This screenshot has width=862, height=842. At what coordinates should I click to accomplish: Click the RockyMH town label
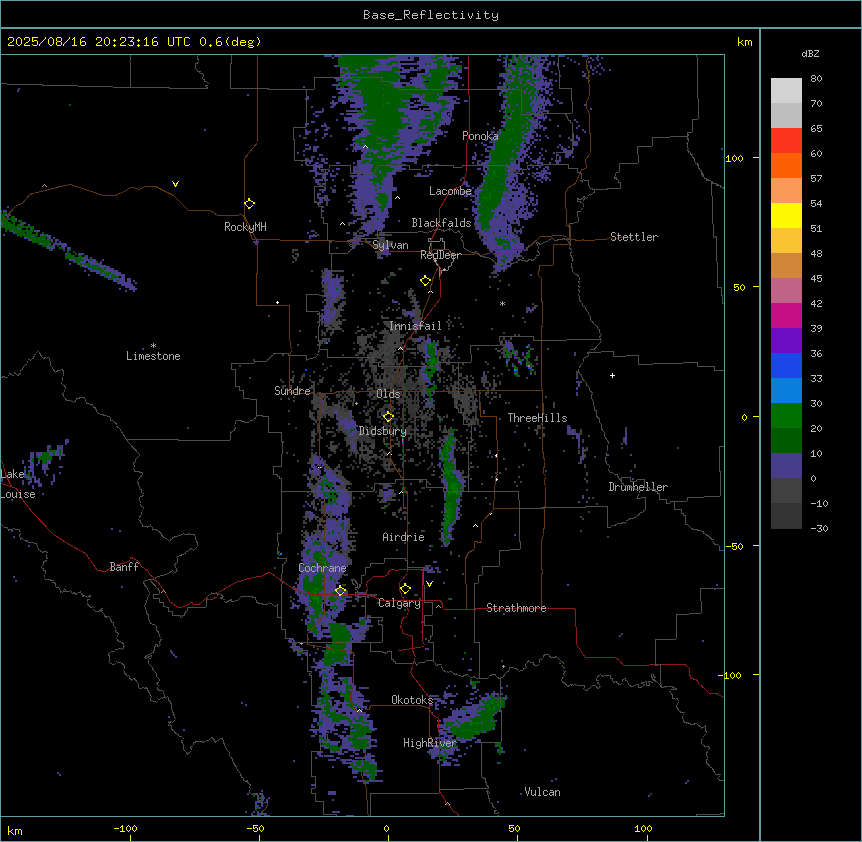245,227
